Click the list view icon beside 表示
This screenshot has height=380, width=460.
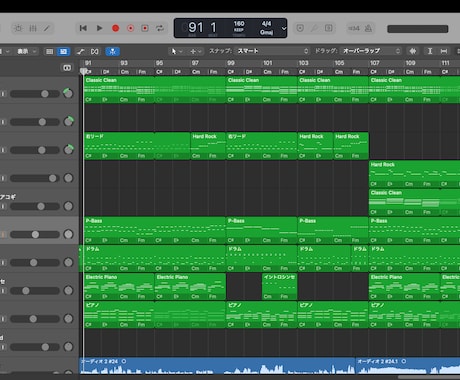pos(49,51)
